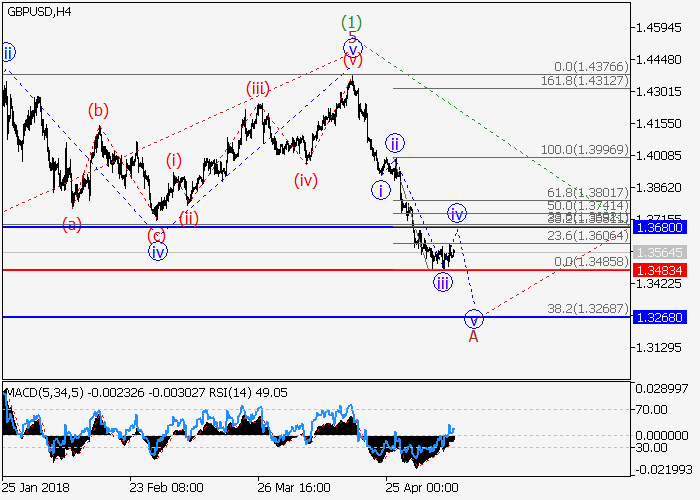Click the red (c) wave label
The width and height of the screenshot is (700, 500).
click(x=156, y=236)
